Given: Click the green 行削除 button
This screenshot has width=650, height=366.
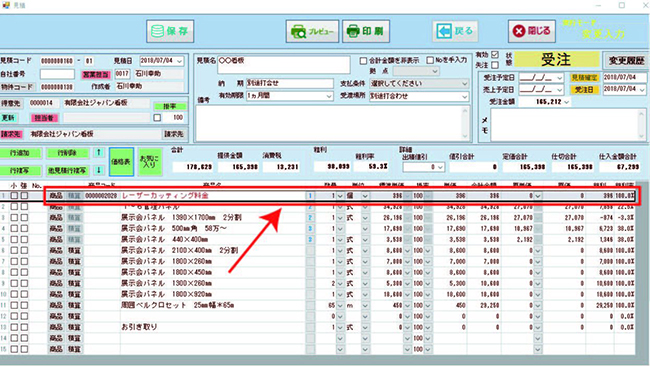Looking at the screenshot, I should tap(68, 153).
